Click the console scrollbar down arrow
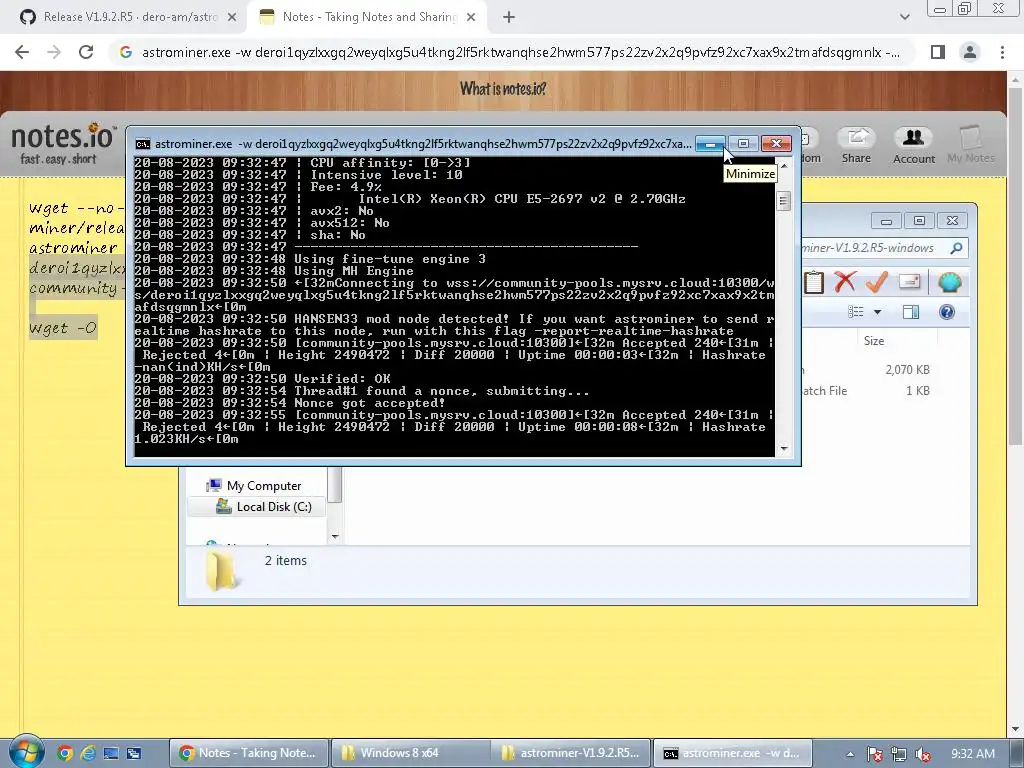 pos(784,449)
